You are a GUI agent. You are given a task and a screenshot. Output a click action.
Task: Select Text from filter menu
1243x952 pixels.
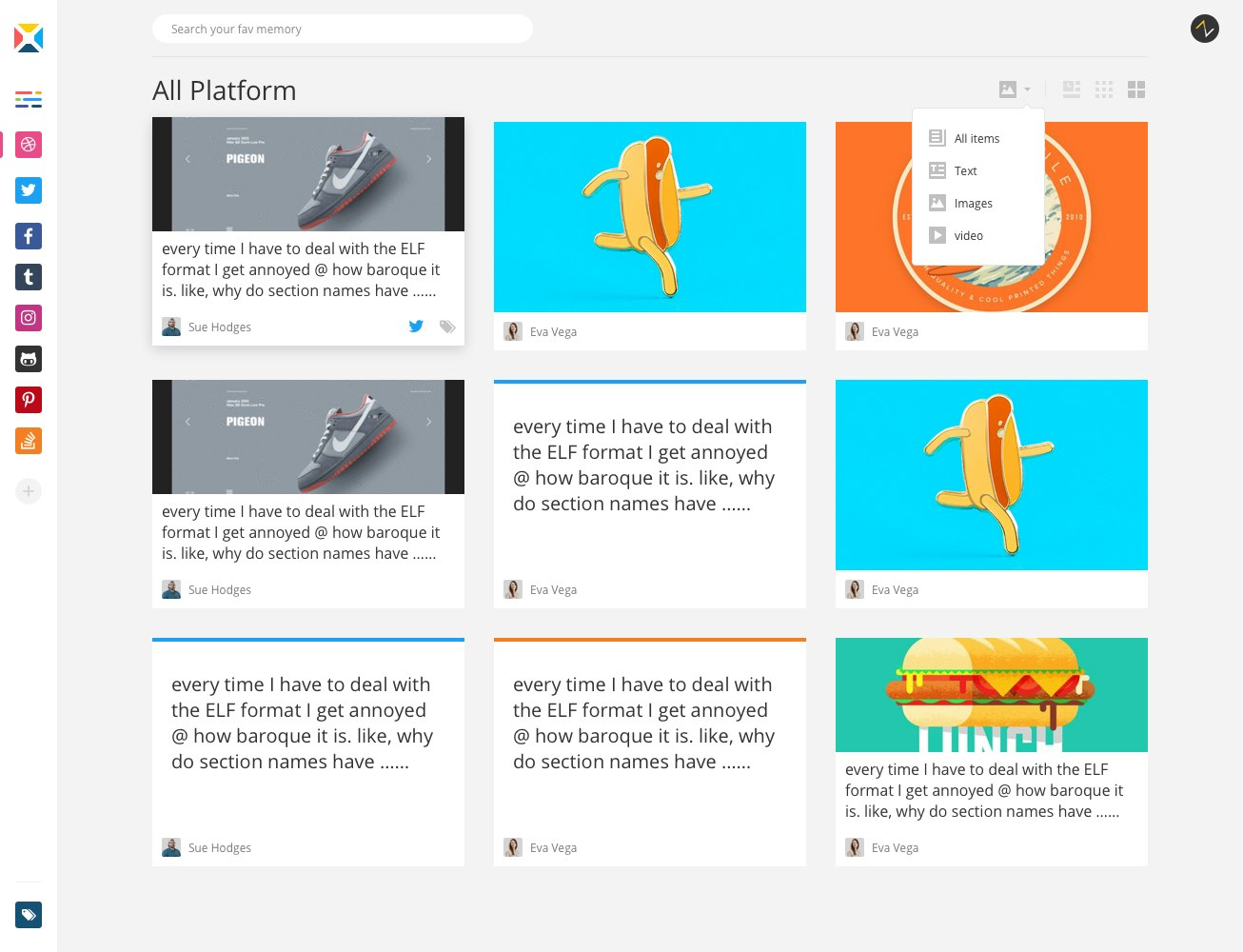click(x=978, y=170)
